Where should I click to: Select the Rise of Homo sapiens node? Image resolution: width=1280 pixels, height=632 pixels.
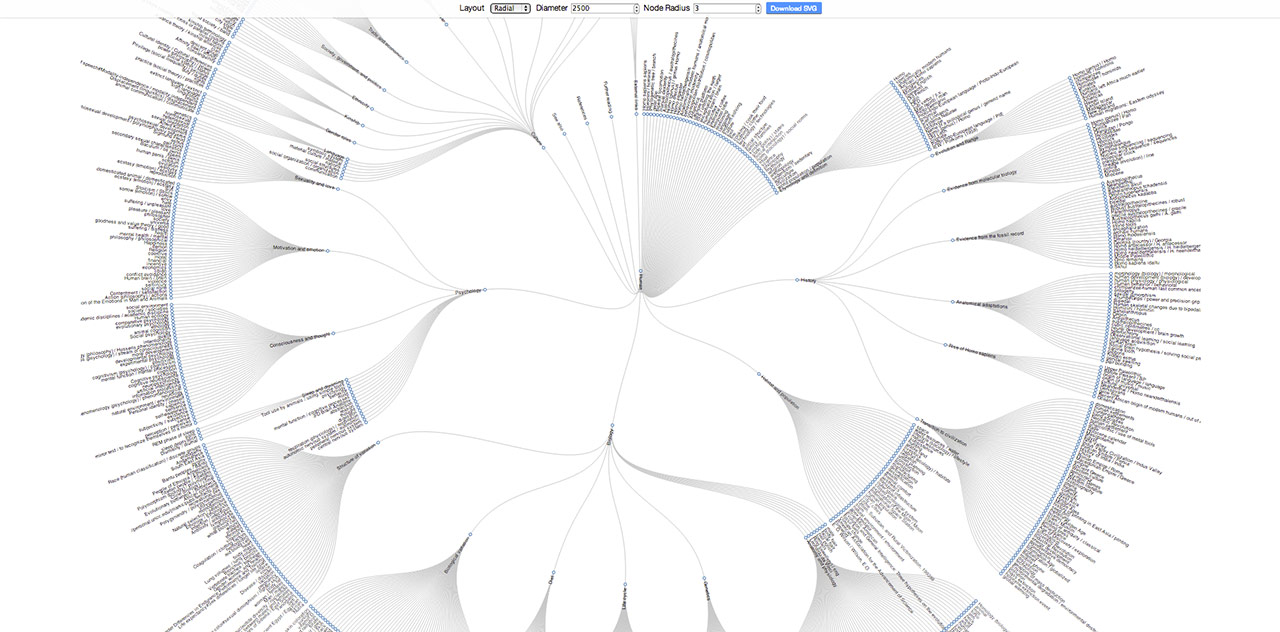[946, 345]
